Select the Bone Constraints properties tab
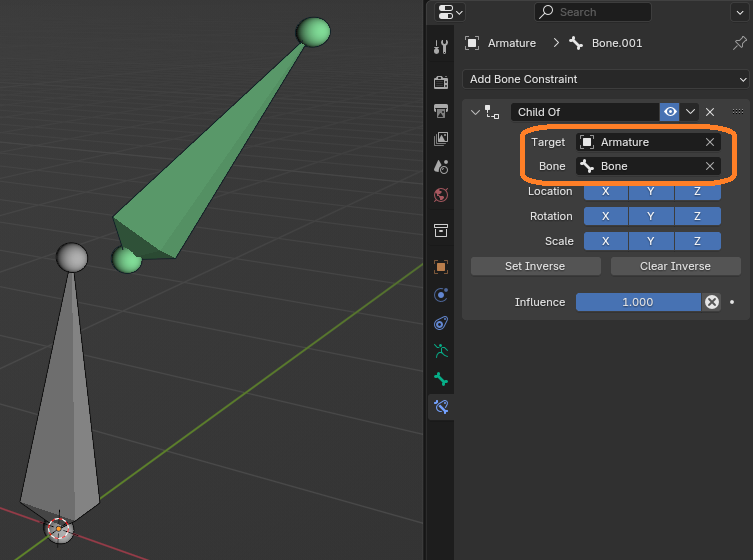This screenshot has width=753, height=560. click(441, 407)
